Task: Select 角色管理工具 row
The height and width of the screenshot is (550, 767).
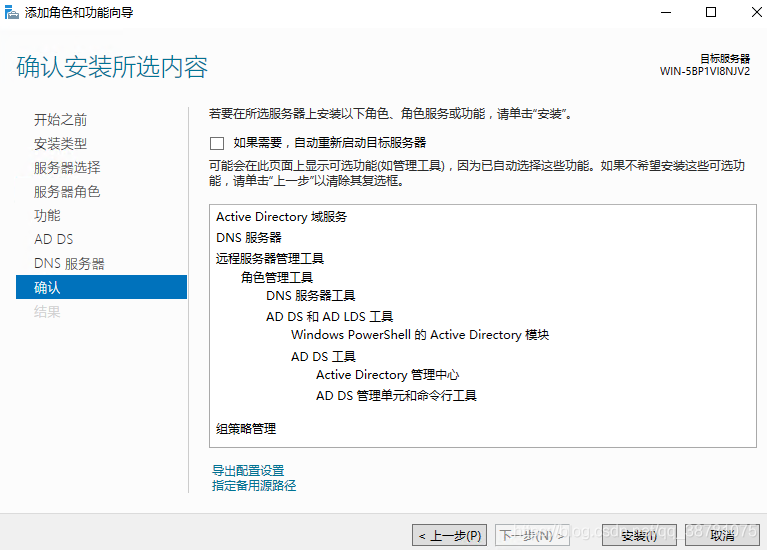Action: [276, 277]
